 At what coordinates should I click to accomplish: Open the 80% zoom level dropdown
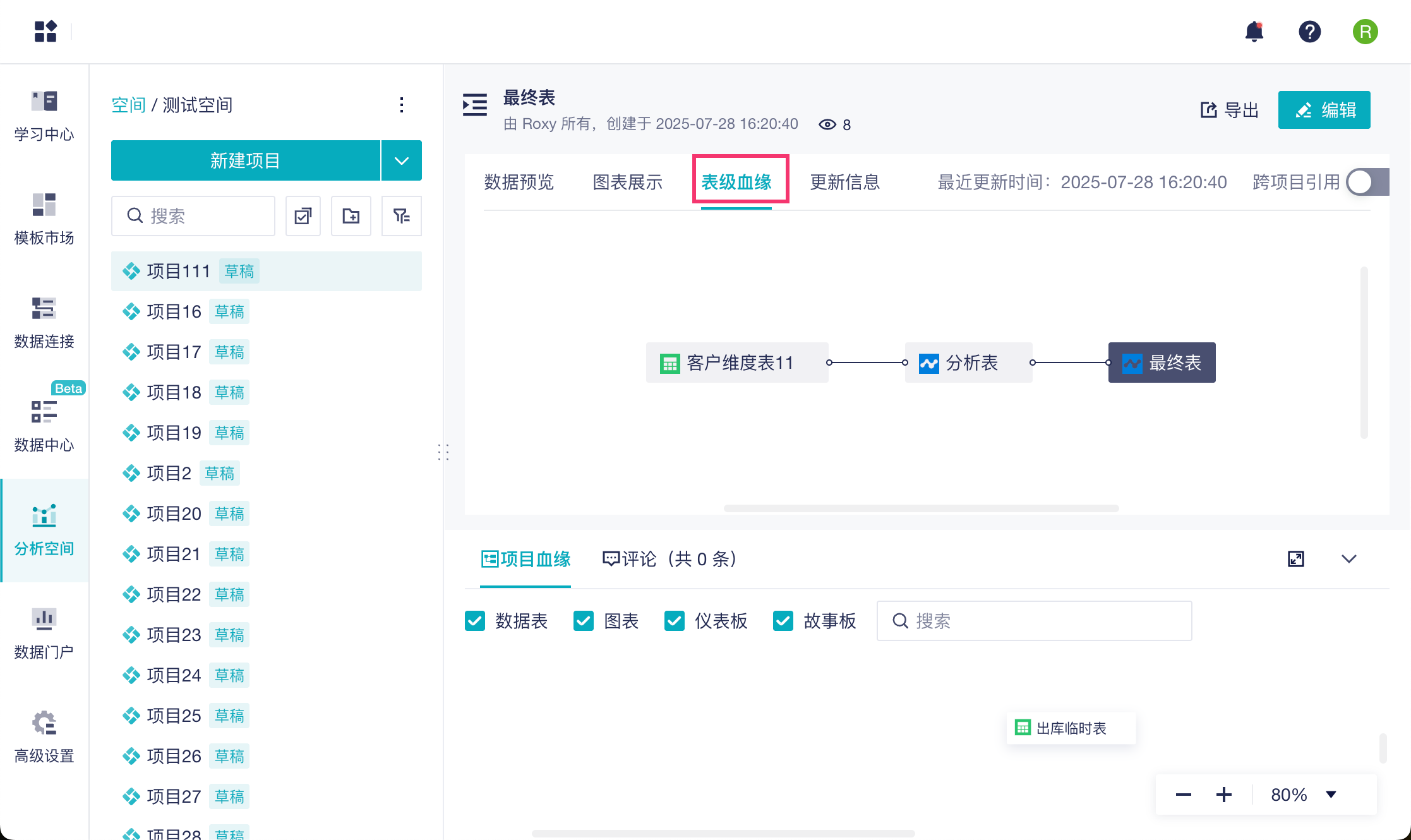1331,795
